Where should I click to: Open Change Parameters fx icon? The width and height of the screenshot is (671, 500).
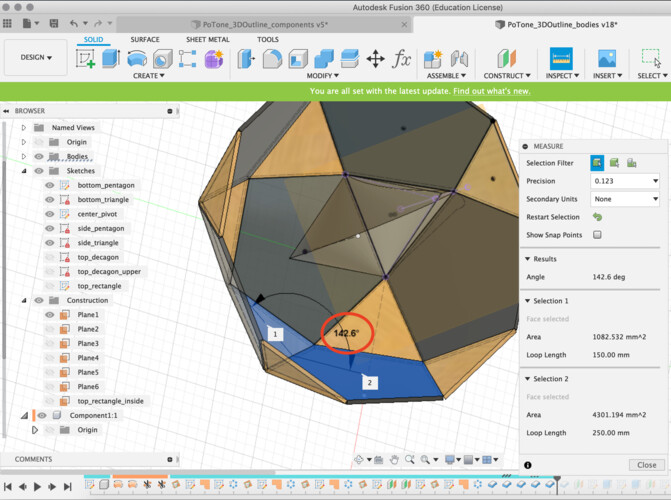401,59
